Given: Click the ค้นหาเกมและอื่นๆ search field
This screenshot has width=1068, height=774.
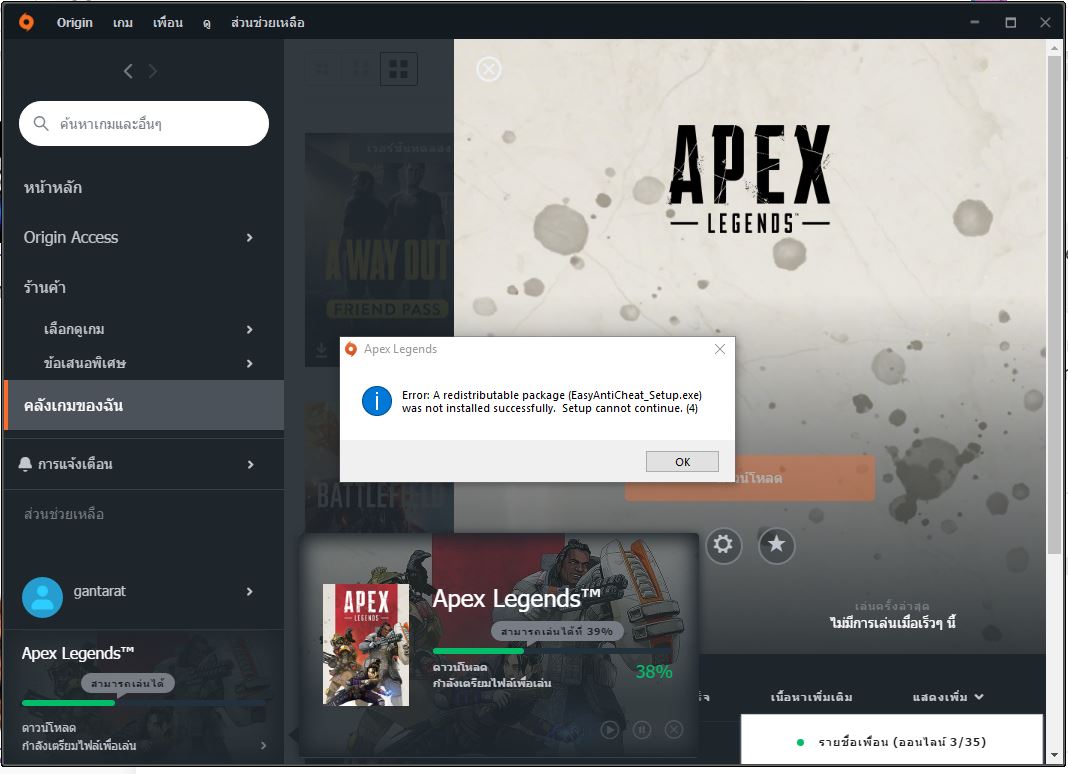Looking at the screenshot, I should point(144,123).
